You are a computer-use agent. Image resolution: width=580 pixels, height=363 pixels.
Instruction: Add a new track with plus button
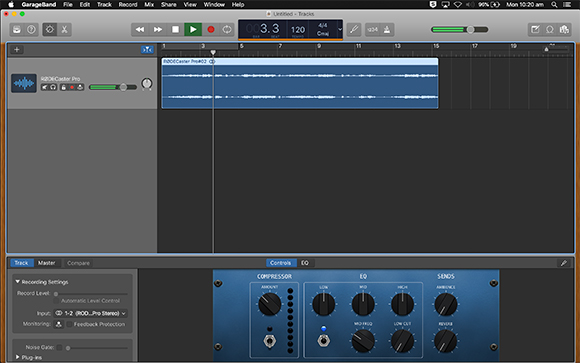point(17,50)
